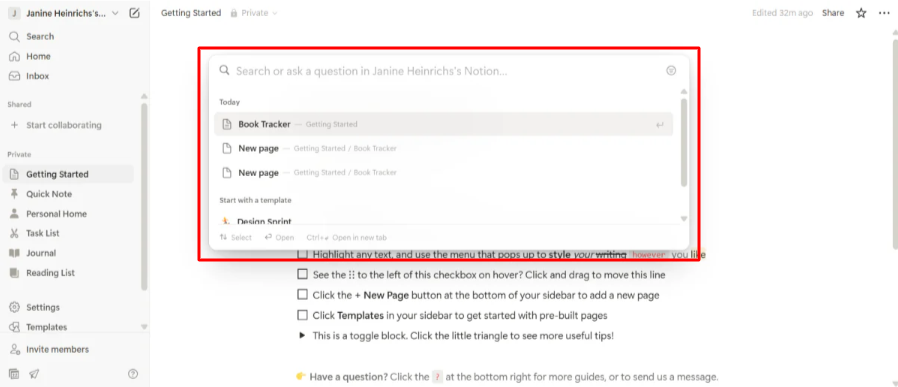
Task: Select the second New page search result
Action: [443, 172]
